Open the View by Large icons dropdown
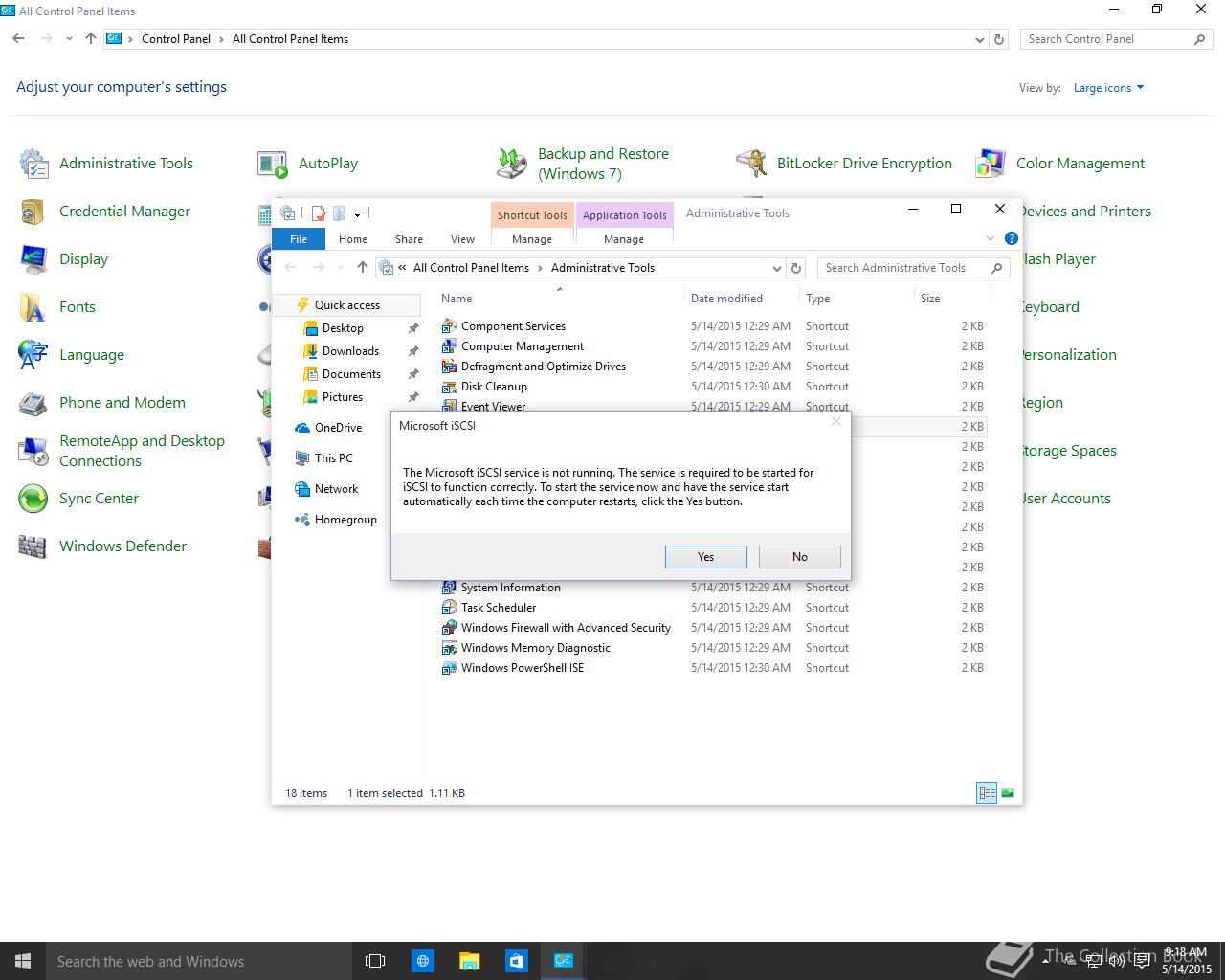Image resolution: width=1225 pixels, height=980 pixels. [x=1108, y=88]
